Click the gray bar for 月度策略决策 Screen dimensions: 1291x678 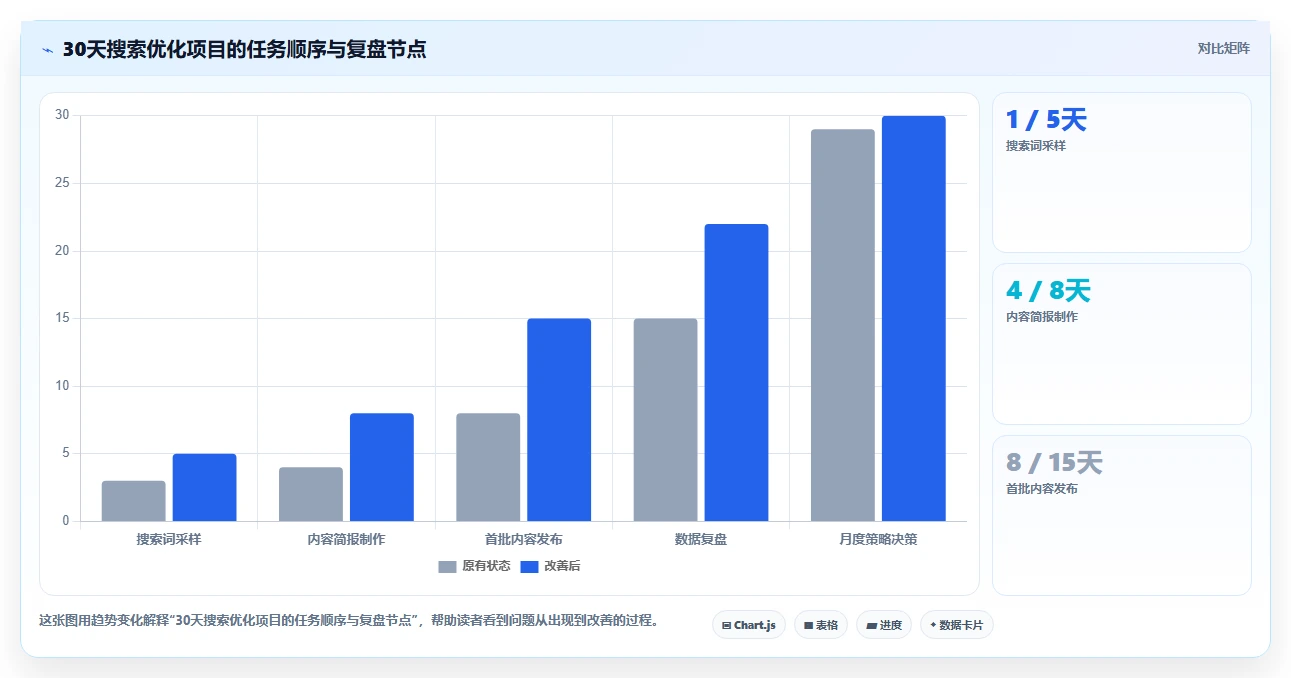click(x=843, y=325)
